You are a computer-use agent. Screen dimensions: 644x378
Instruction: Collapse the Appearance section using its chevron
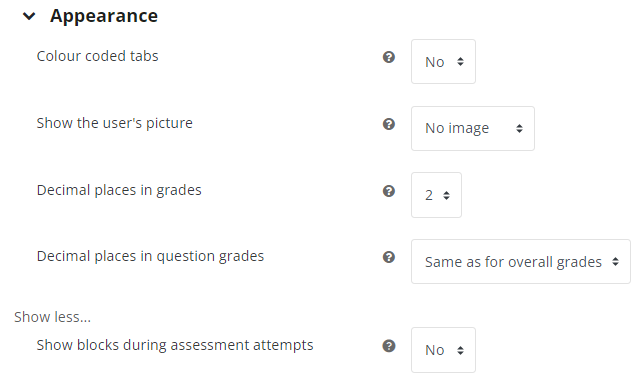29,16
